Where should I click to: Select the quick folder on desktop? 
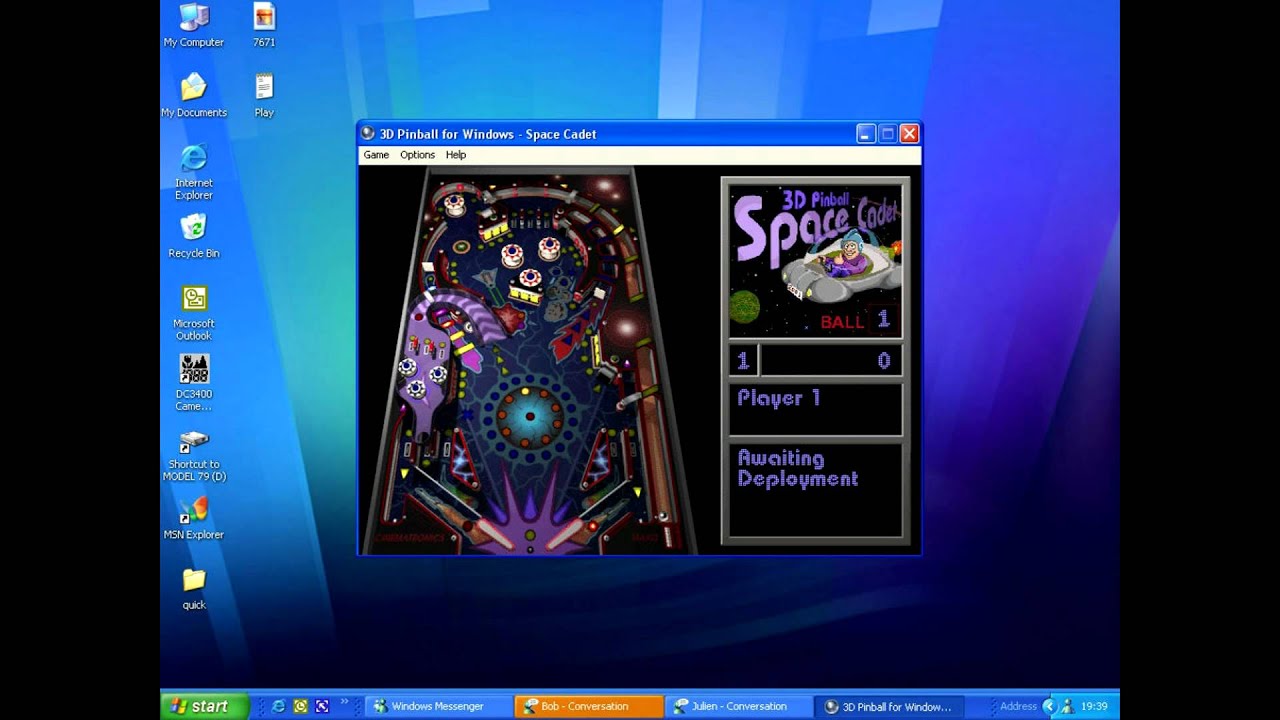pyautogui.click(x=194, y=589)
